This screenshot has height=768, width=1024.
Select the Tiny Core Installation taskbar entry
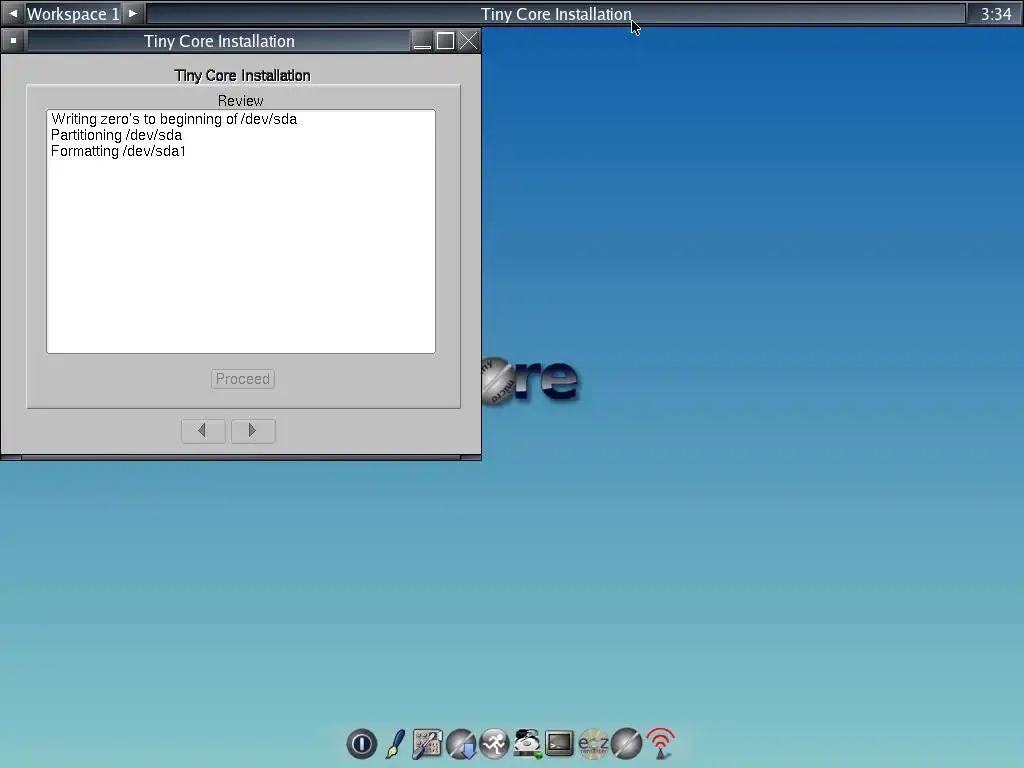point(556,14)
